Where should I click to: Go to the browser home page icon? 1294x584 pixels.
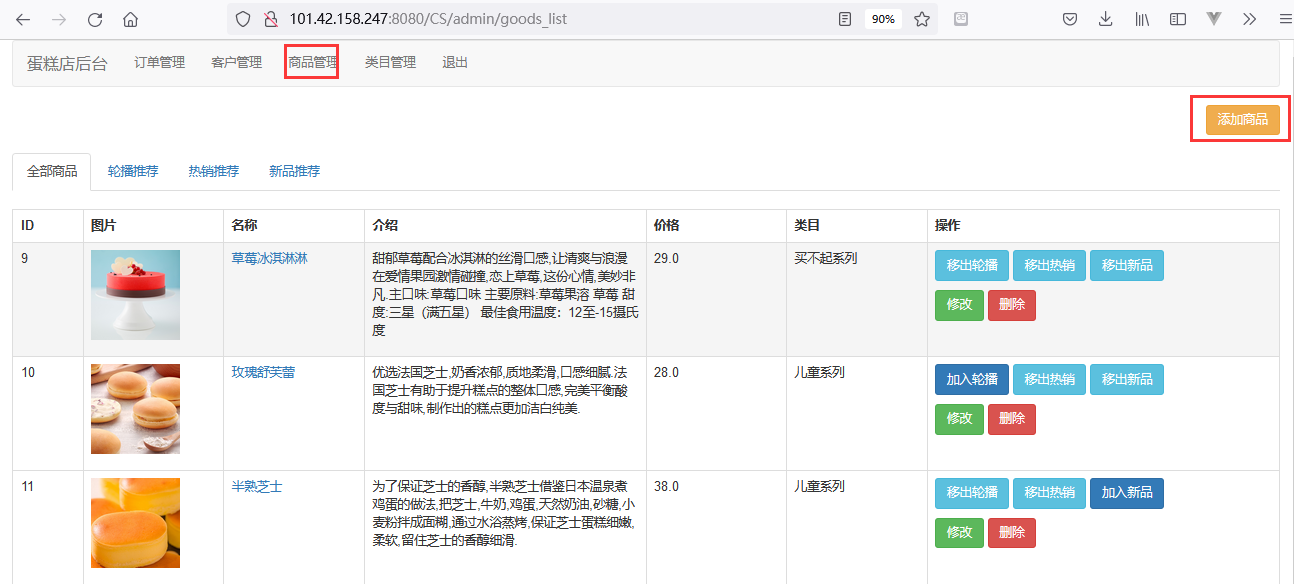pyautogui.click(x=130, y=19)
